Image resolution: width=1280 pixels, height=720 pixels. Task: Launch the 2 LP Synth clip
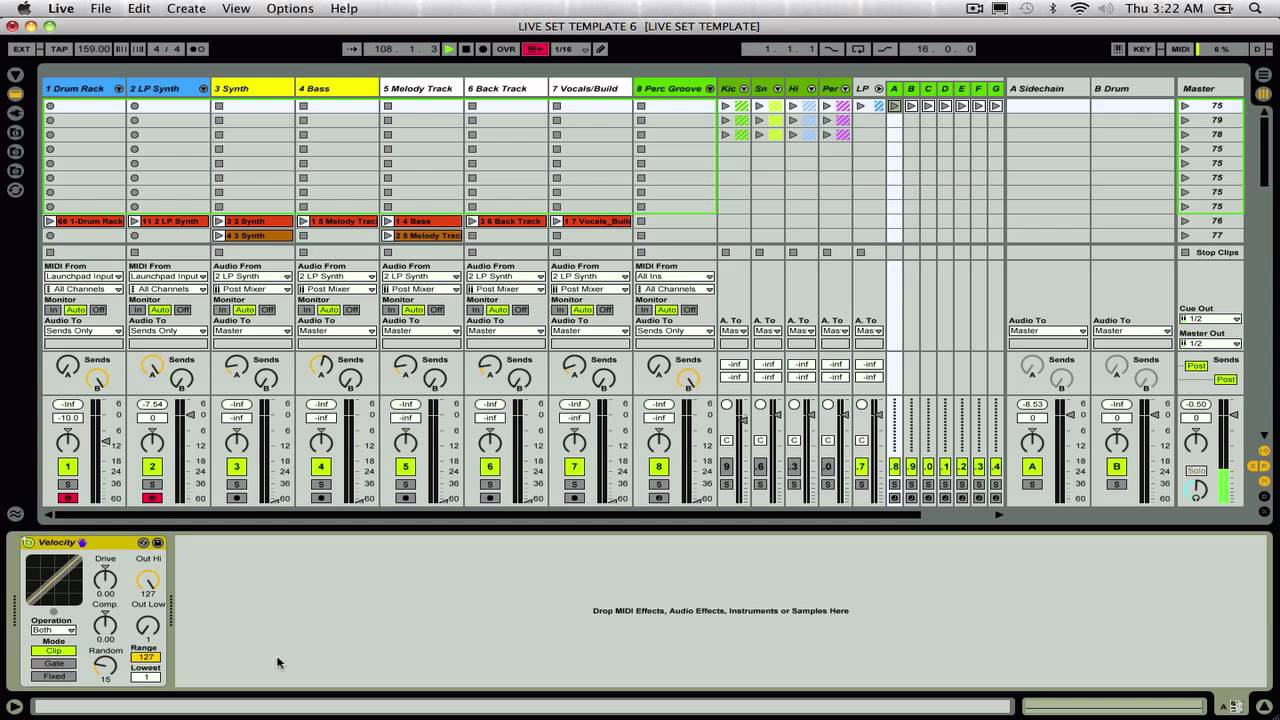coord(135,221)
